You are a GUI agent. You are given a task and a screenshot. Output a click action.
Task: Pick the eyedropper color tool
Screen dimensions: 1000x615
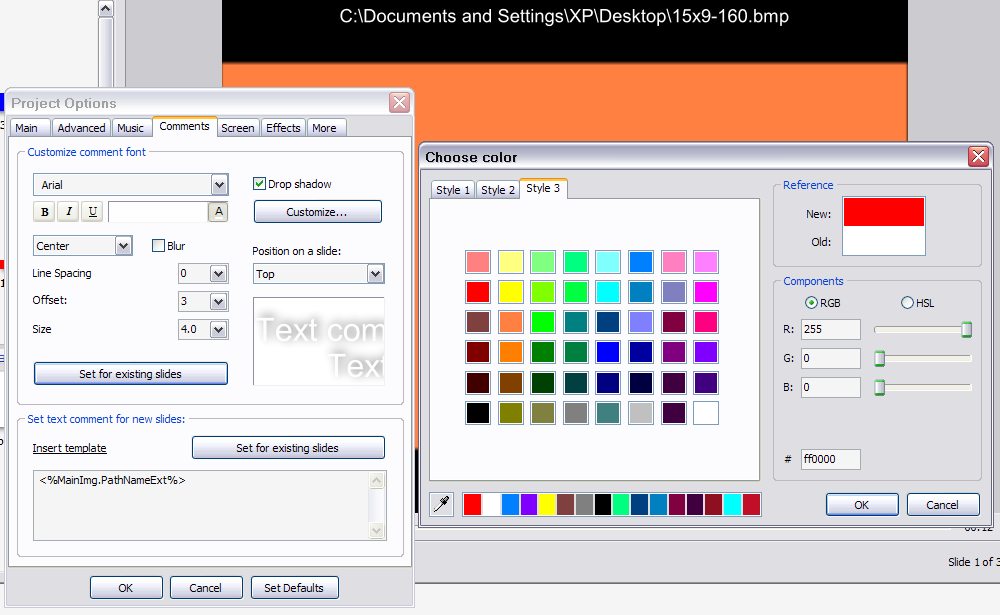pos(441,504)
